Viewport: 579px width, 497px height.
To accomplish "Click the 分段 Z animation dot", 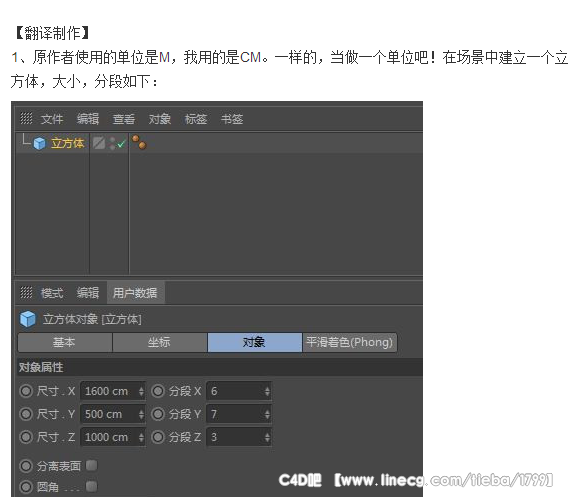I will (x=158, y=437).
